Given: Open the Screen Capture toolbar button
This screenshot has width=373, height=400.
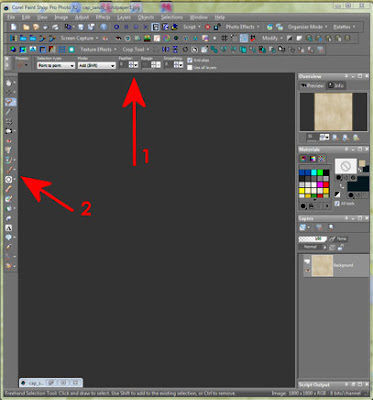Looking at the screenshot, I should (79, 38).
